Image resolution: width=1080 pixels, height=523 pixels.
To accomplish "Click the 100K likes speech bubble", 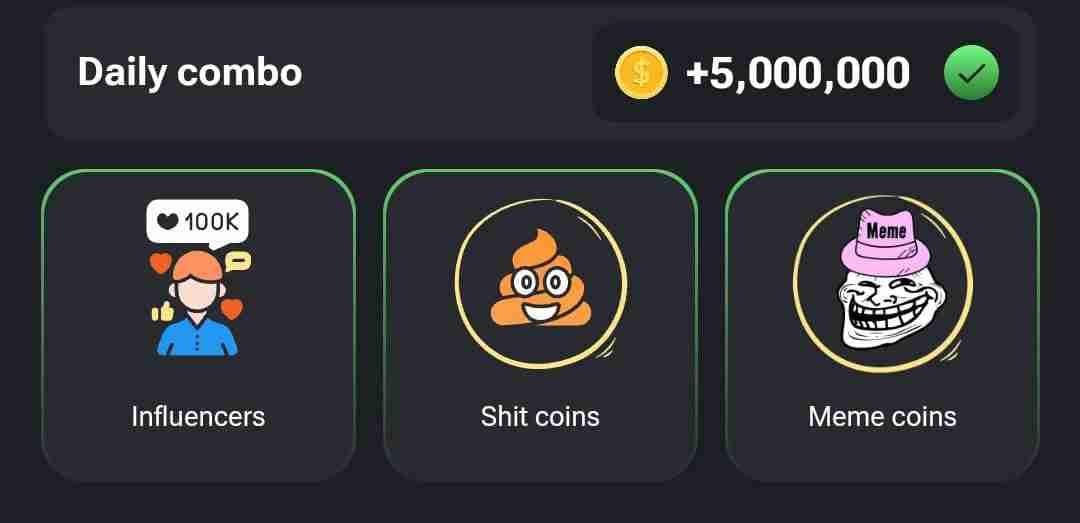I will click(198, 222).
